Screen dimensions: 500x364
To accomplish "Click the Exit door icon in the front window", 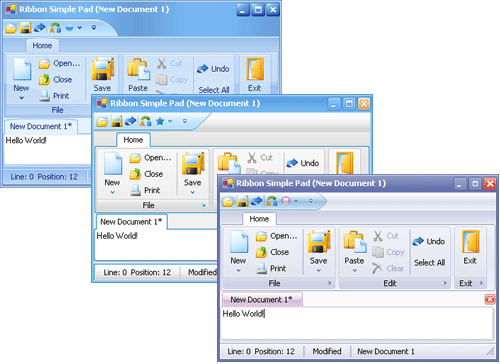I will click(470, 241).
